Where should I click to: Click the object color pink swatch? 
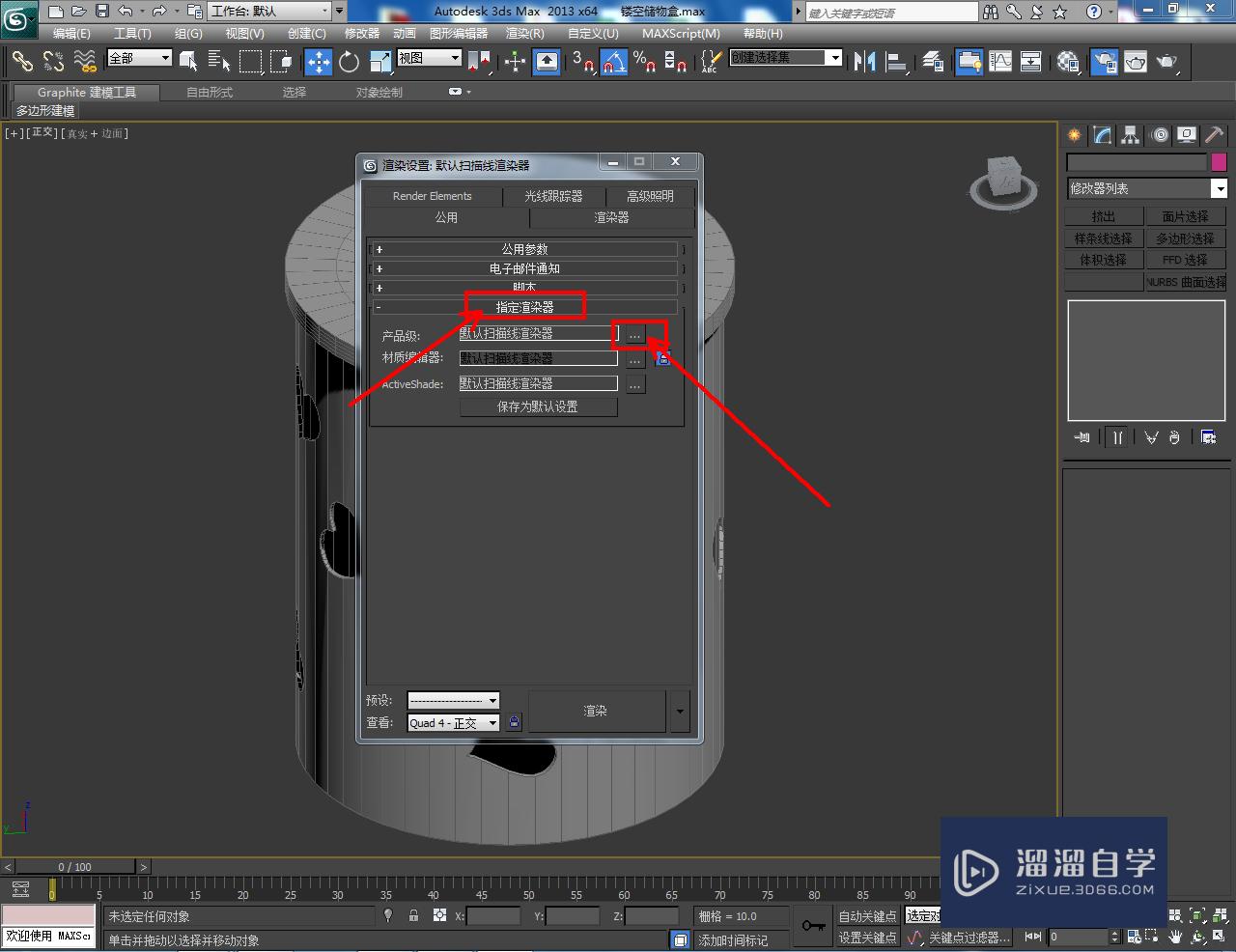click(1219, 162)
